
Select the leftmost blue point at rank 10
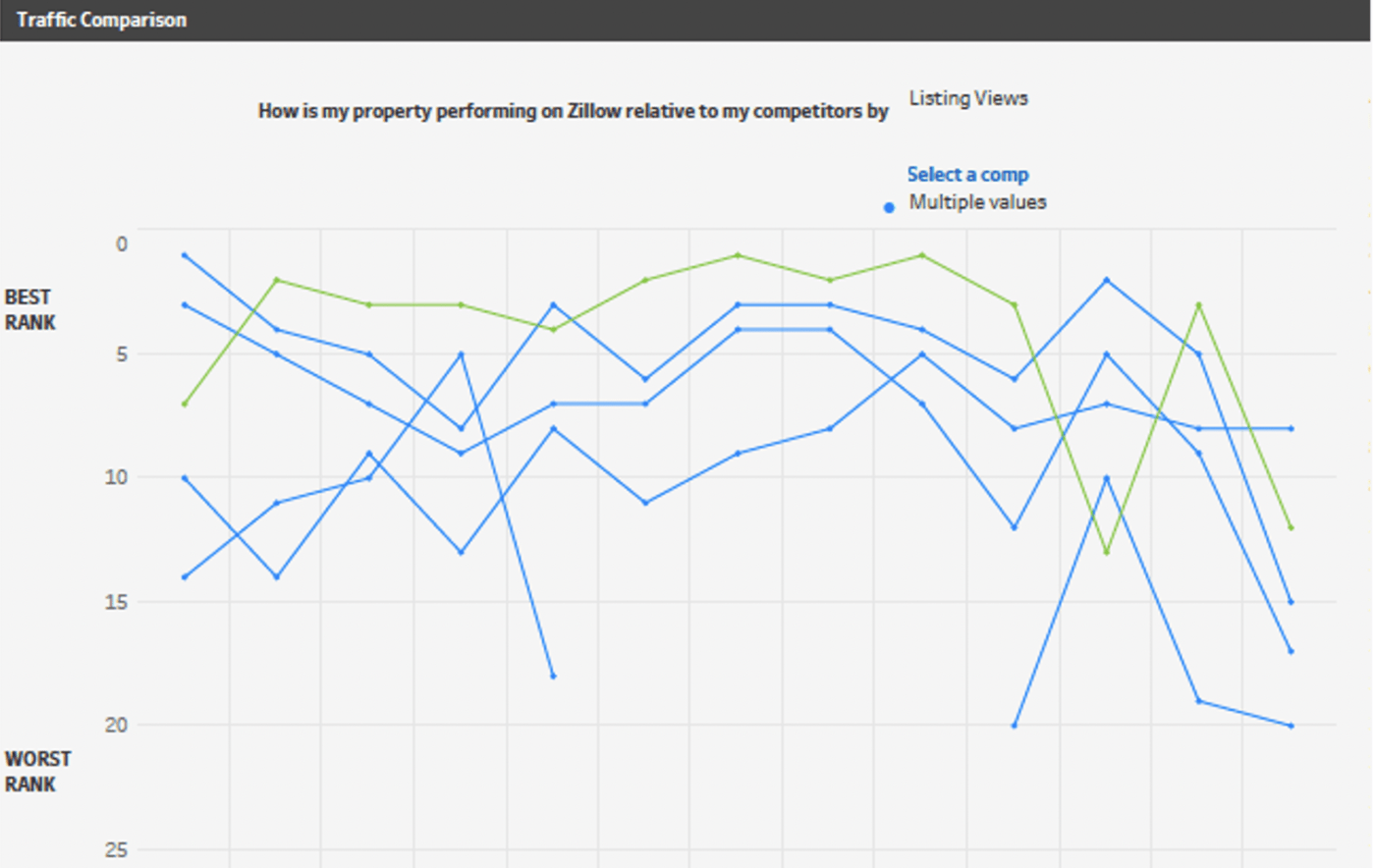click(185, 478)
